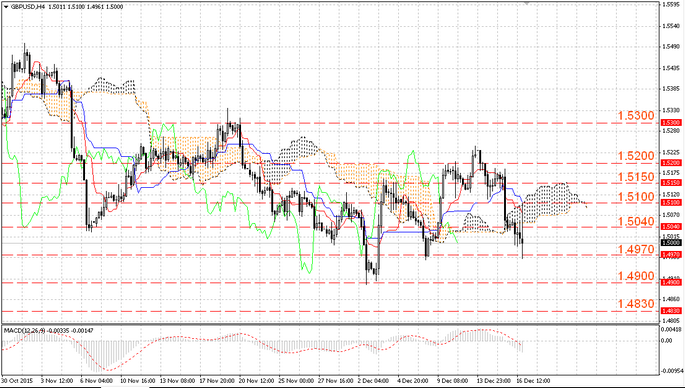
Task: Click the black current price tag 1.5000
Action: pos(671,242)
